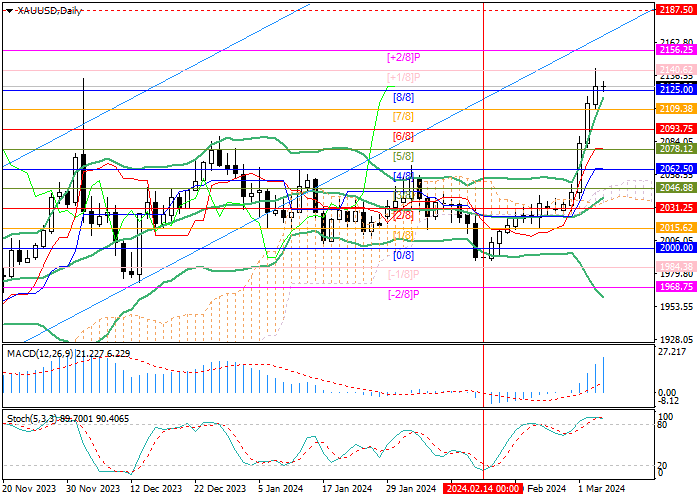
Task: Click the 12 Dec 2023 date label
Action: point(156,488)
